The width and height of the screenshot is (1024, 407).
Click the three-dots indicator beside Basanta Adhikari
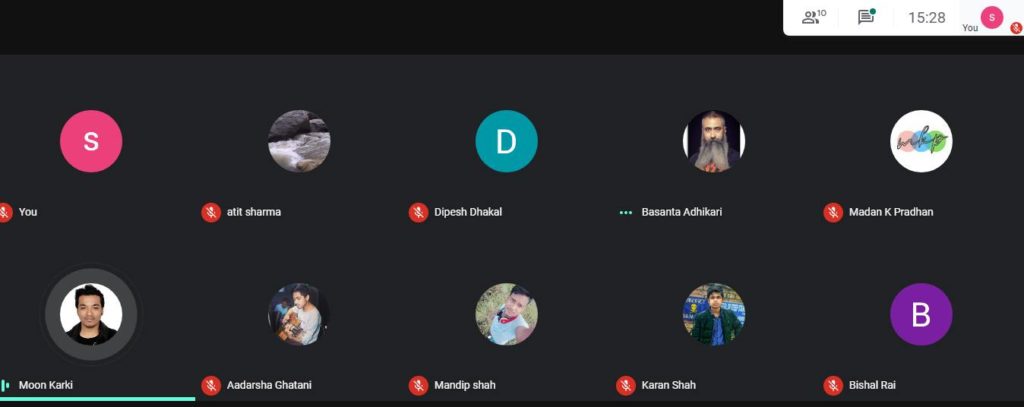pyautogui.click(x=626, y=212)
